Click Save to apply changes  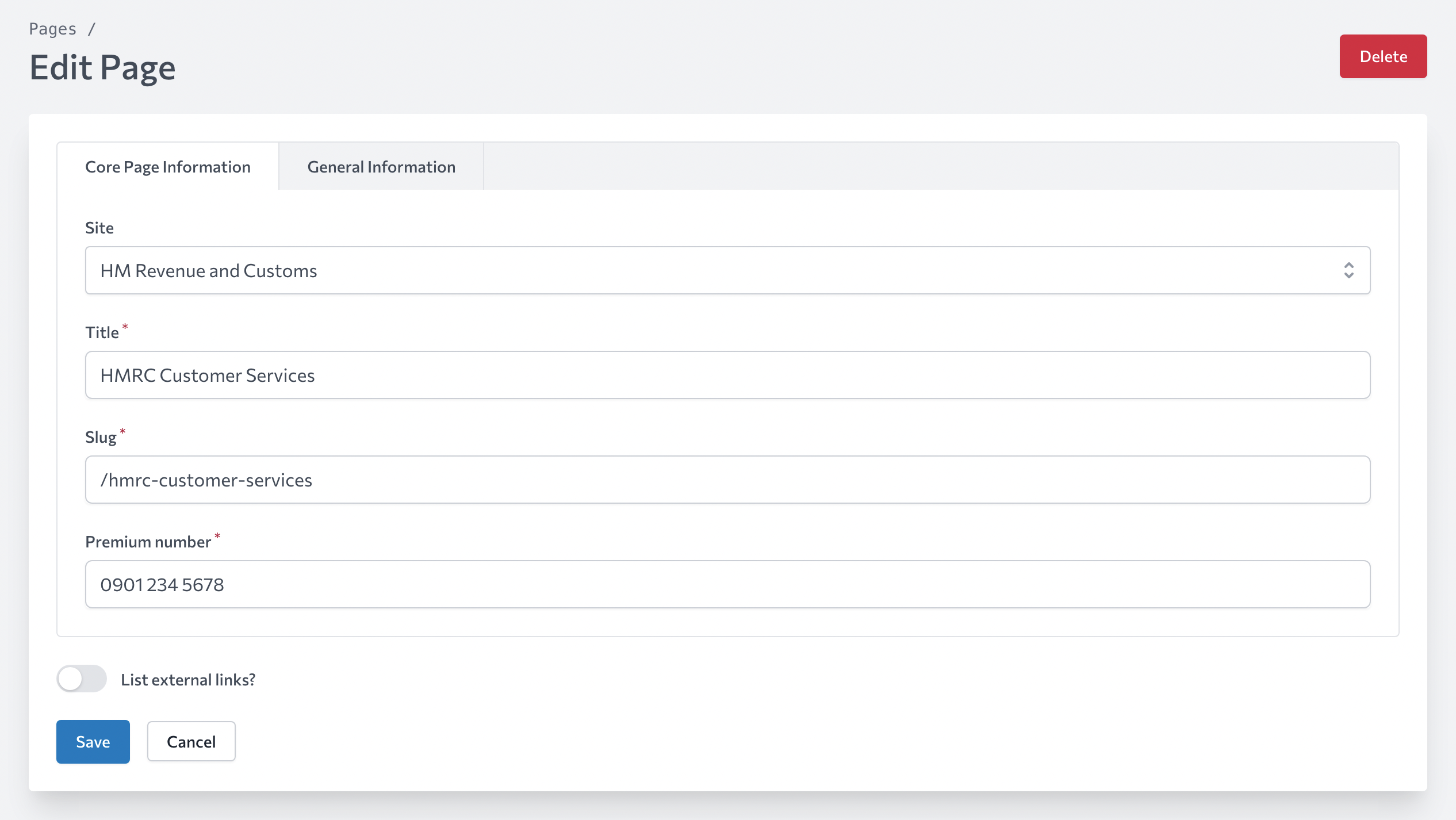(92, 741)
